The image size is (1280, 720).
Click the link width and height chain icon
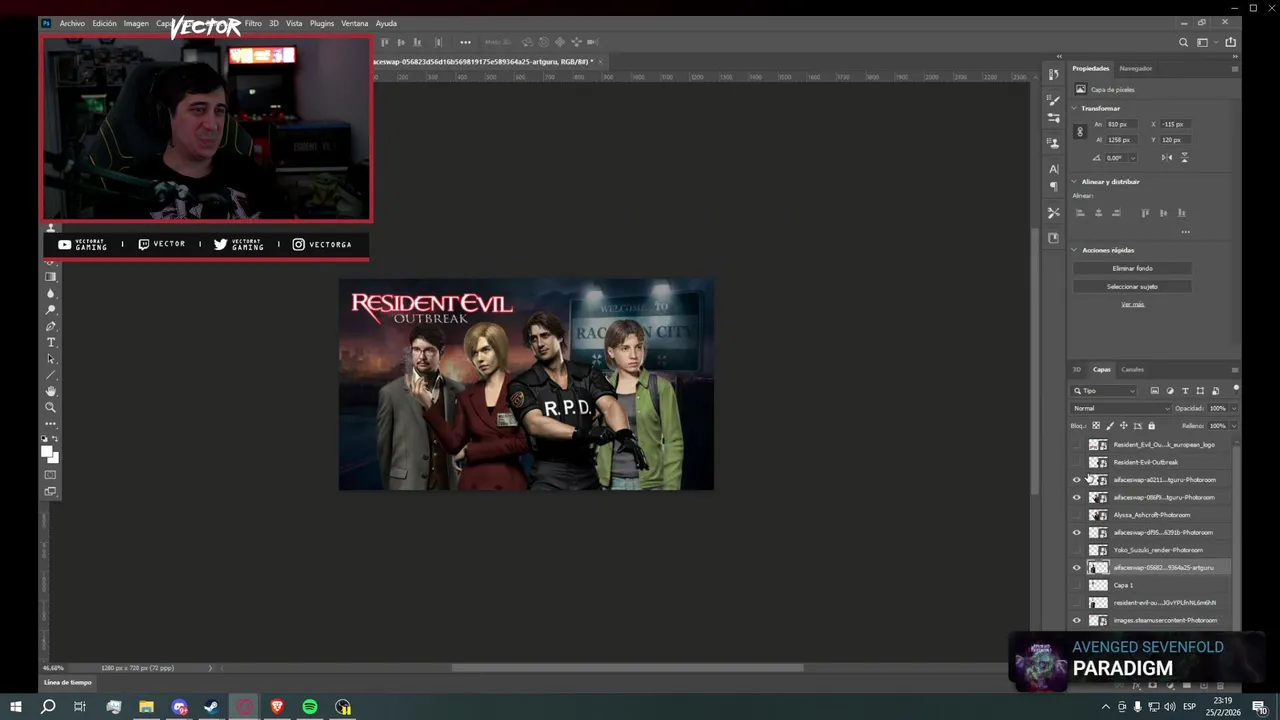[1079, 132]
